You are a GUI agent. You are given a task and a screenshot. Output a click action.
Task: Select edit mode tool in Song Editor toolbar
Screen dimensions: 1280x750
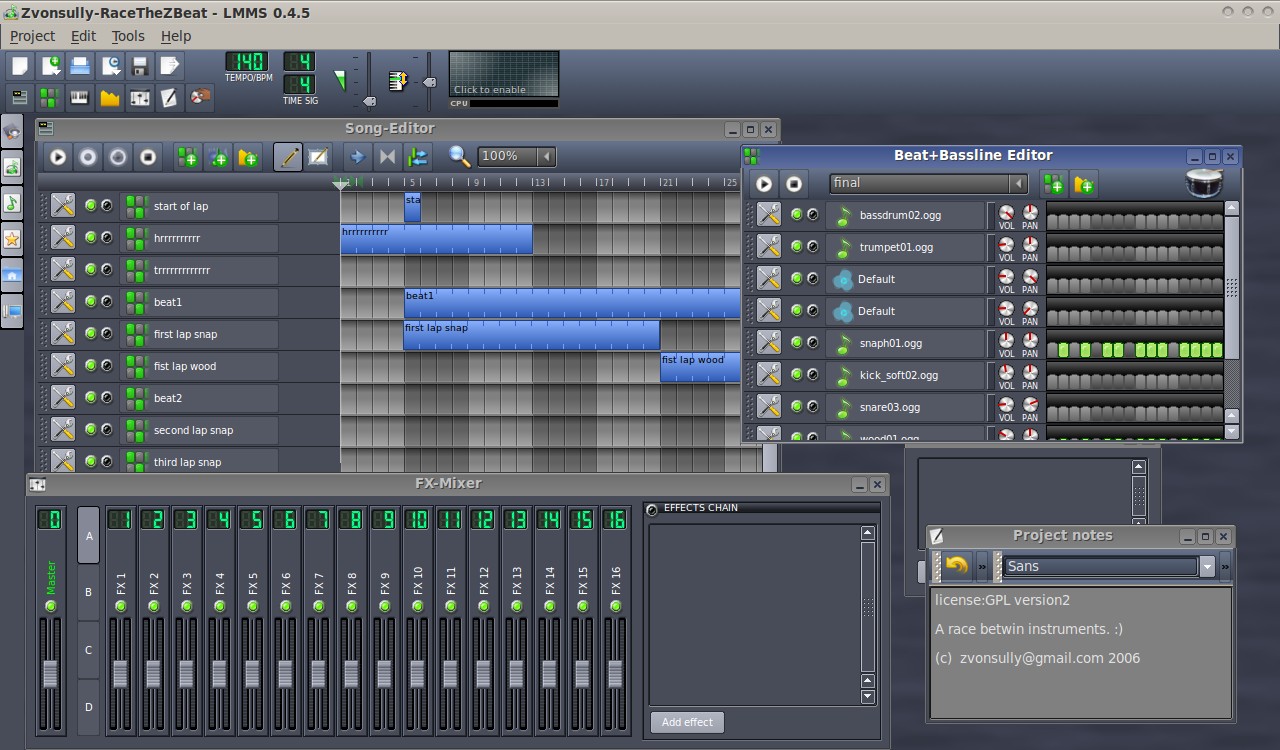tap(317, 156)
